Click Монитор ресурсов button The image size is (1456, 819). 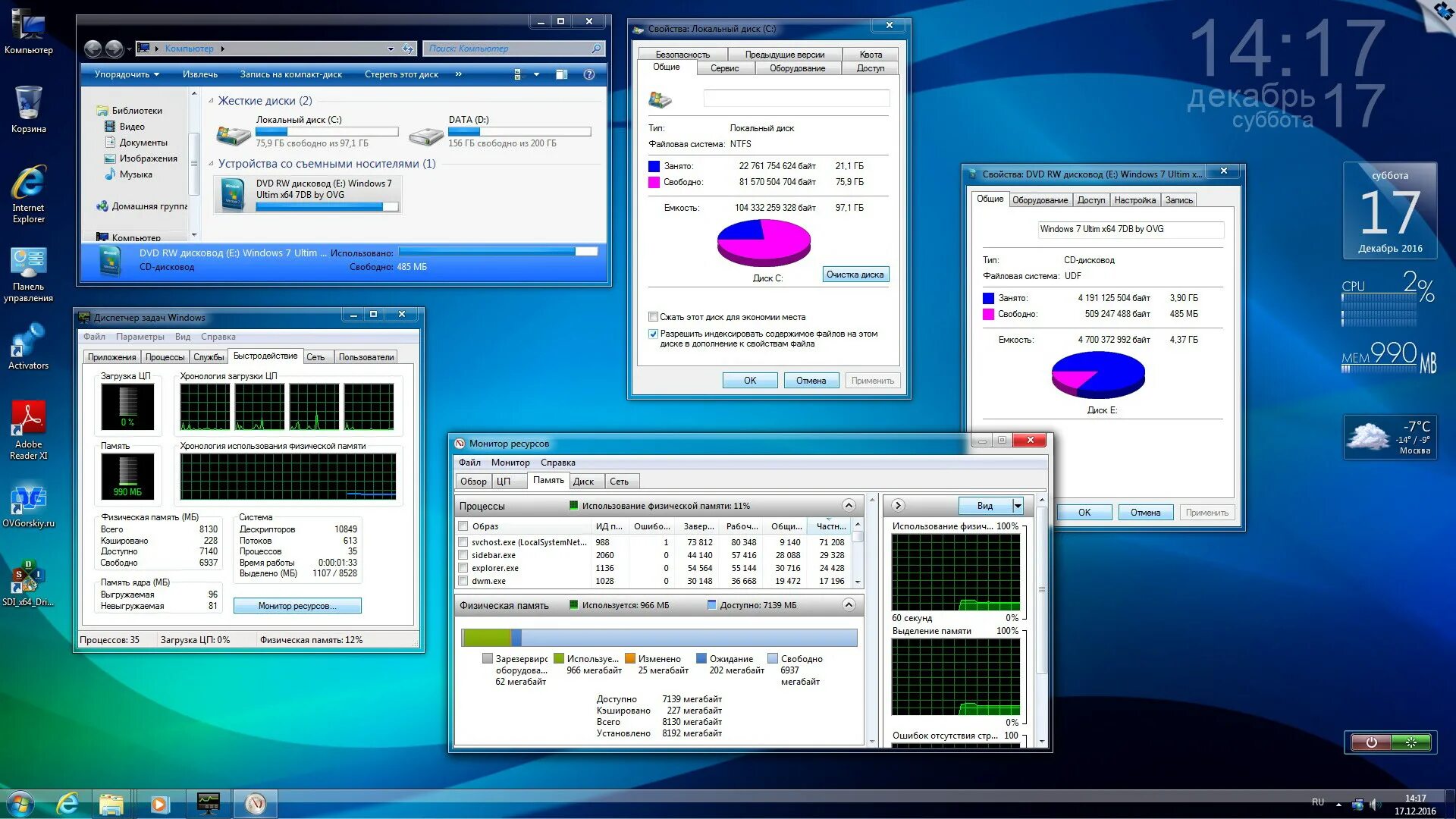click(297, 606)
